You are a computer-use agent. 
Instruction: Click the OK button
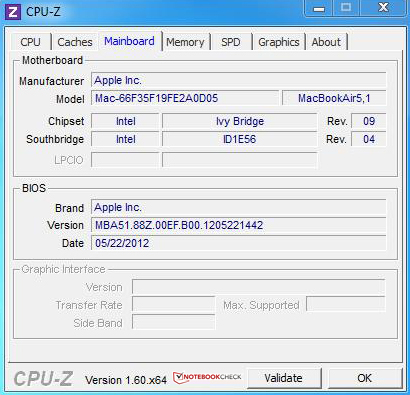point(365,378)
